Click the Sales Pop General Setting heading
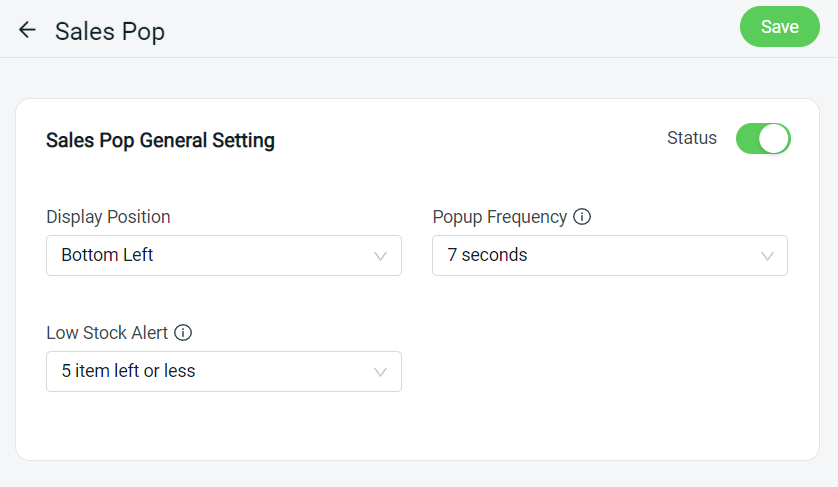This screenshot has width=838, height=487. click(160, 141)
